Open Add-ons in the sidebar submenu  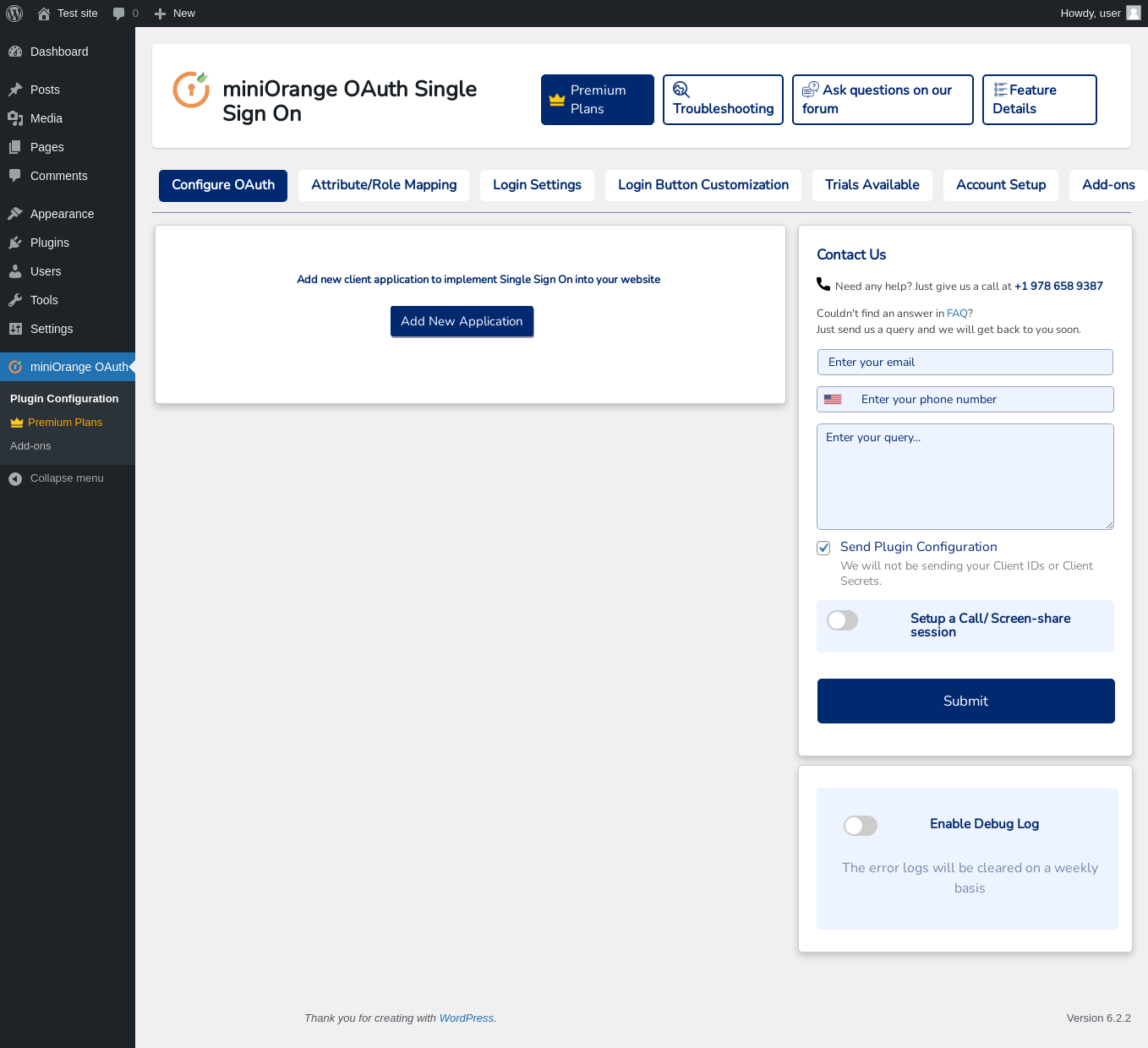click(30, 446)
